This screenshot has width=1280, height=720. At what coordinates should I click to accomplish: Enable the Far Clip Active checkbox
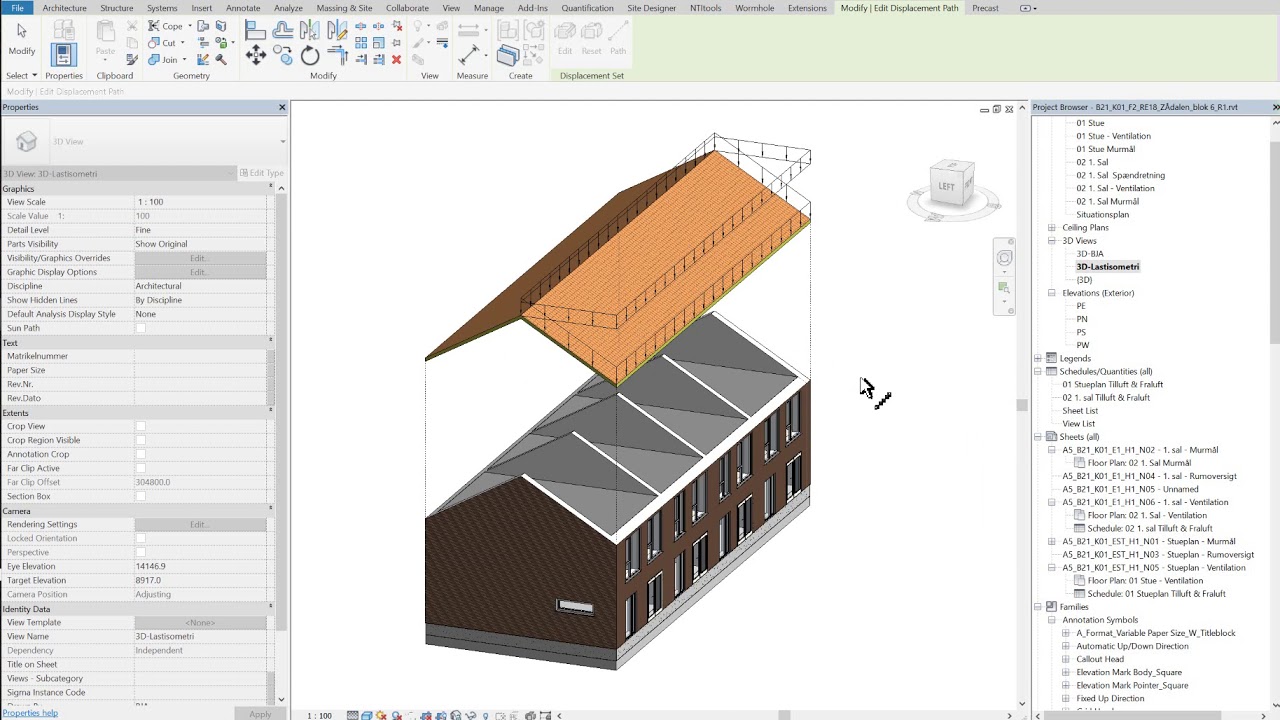point(140,468)
